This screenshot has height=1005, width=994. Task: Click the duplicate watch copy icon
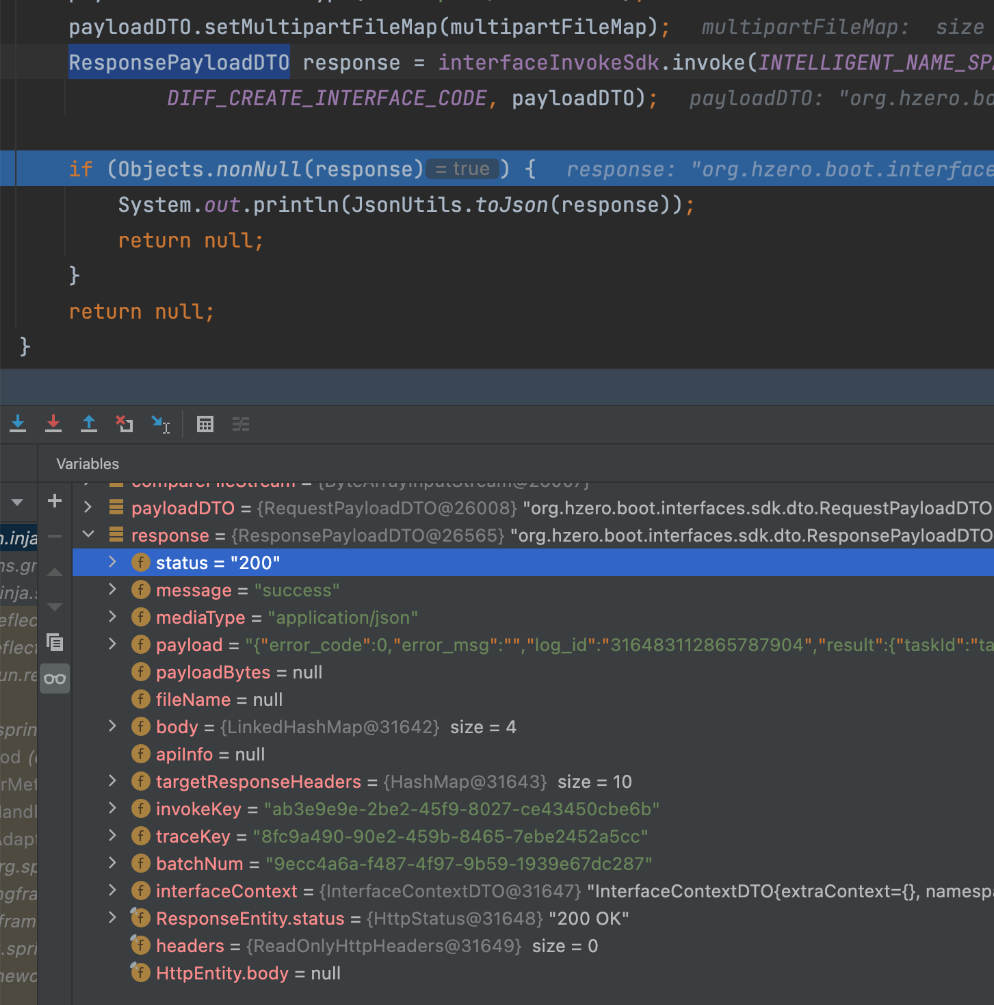55,642
